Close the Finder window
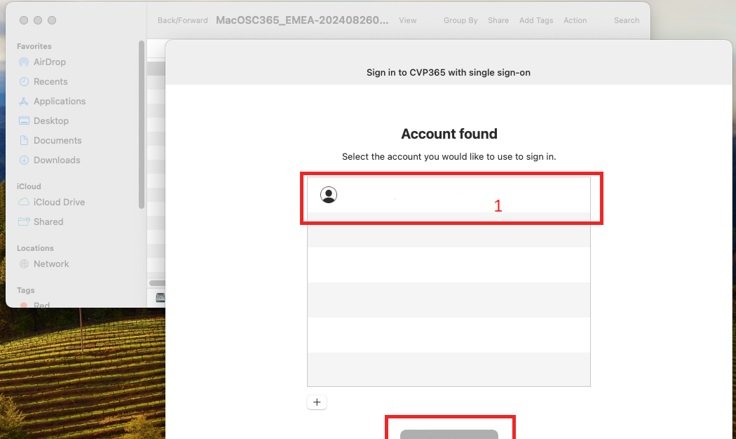736x439 pixels. (x=24, y=20)
